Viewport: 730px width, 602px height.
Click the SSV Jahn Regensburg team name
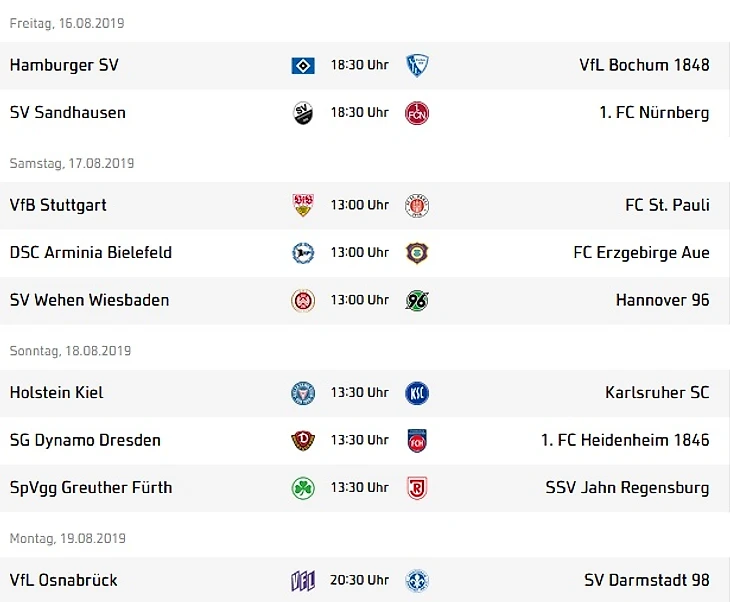[x=627, y=487]
